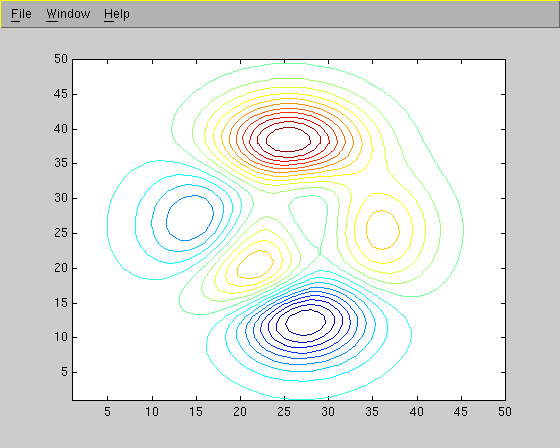The image size is (560, 448).
Task: Click the x-axis tick label 25
Action: click(x=284, y=412)
